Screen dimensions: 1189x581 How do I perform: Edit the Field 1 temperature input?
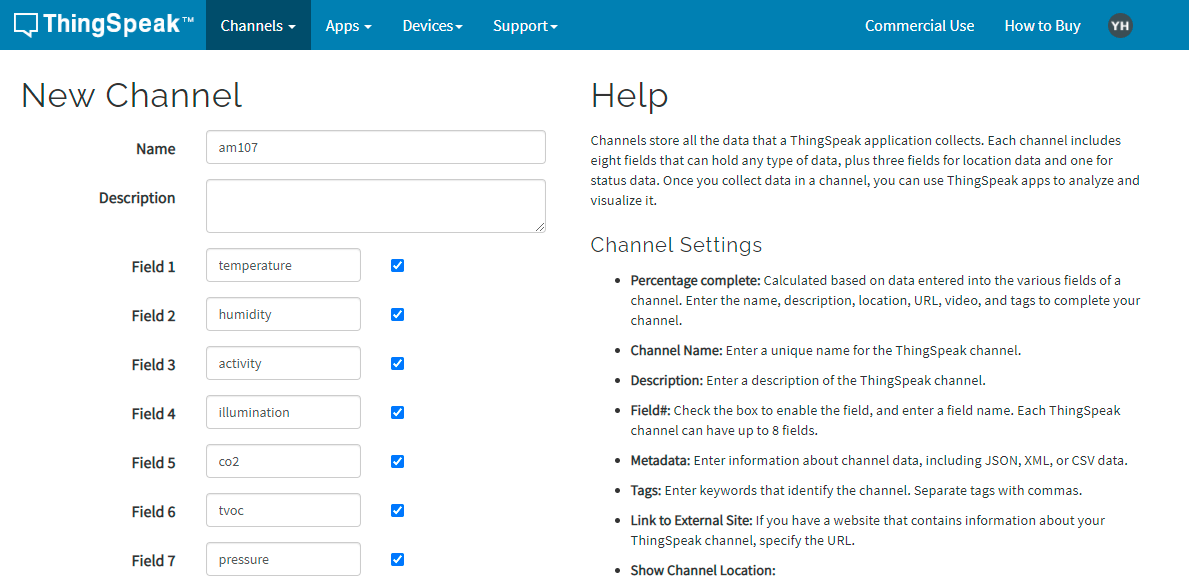coord(284,265)
